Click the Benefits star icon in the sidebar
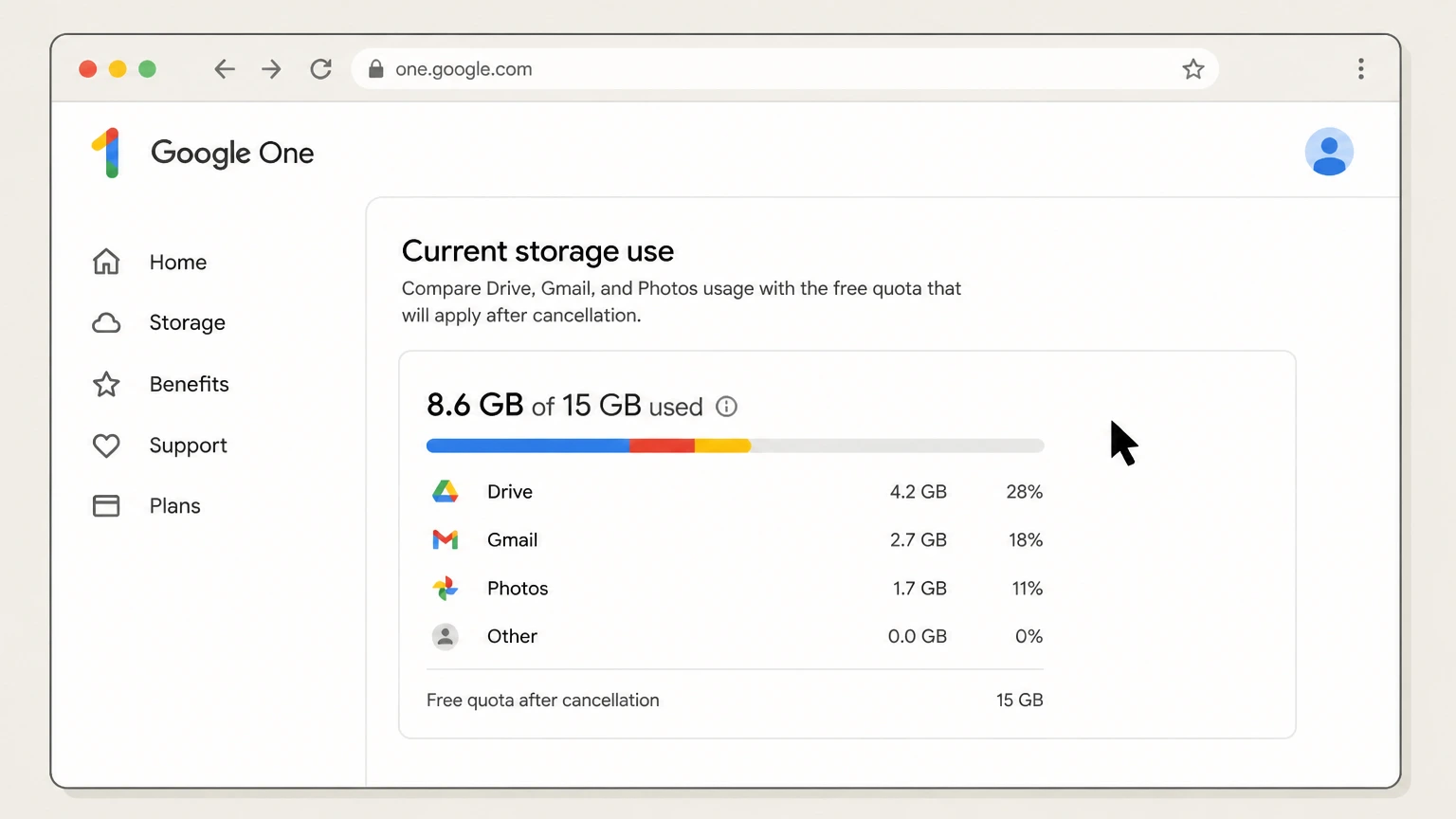 [106, 384]
